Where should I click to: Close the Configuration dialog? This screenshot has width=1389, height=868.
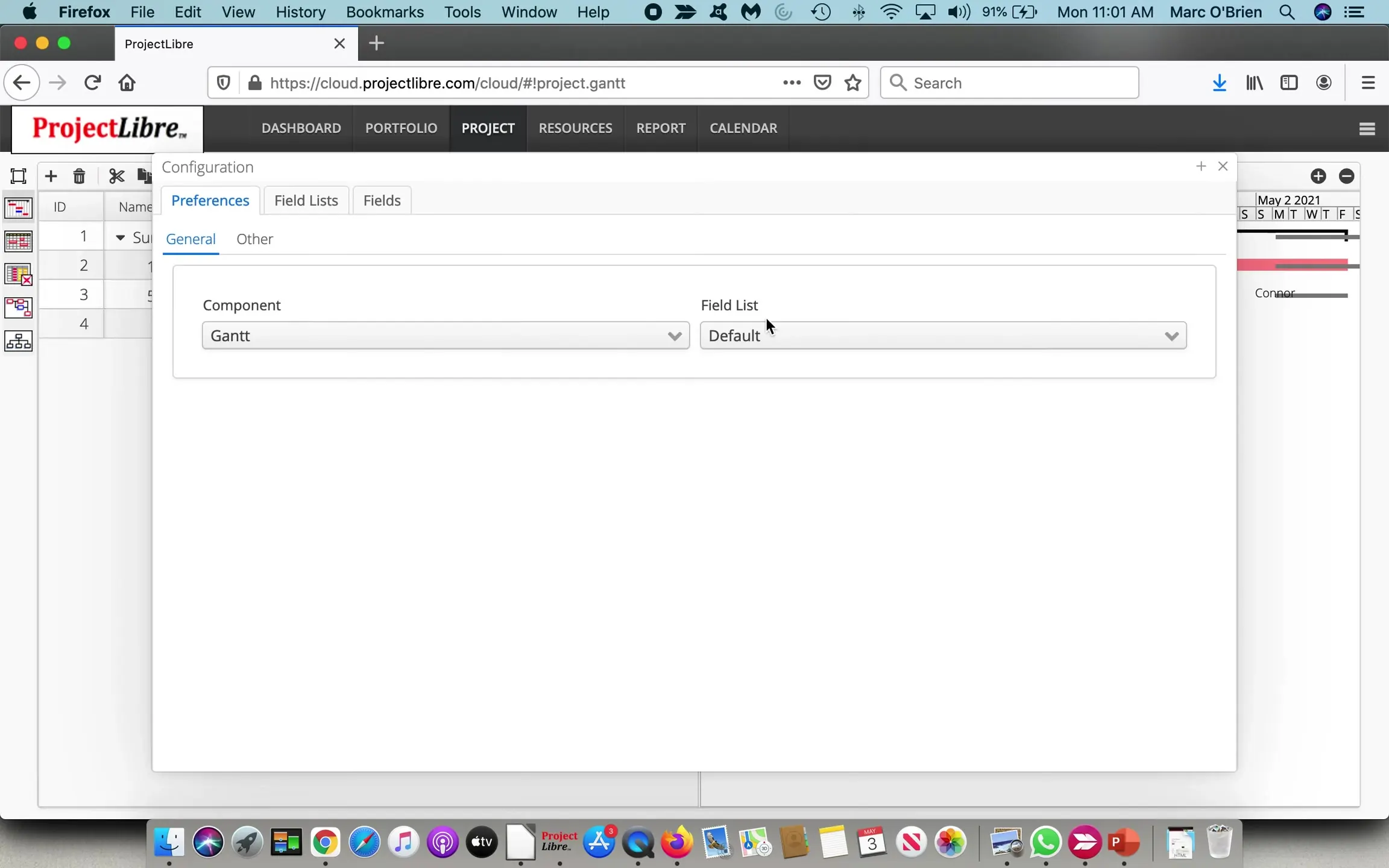coord(1223,166)
